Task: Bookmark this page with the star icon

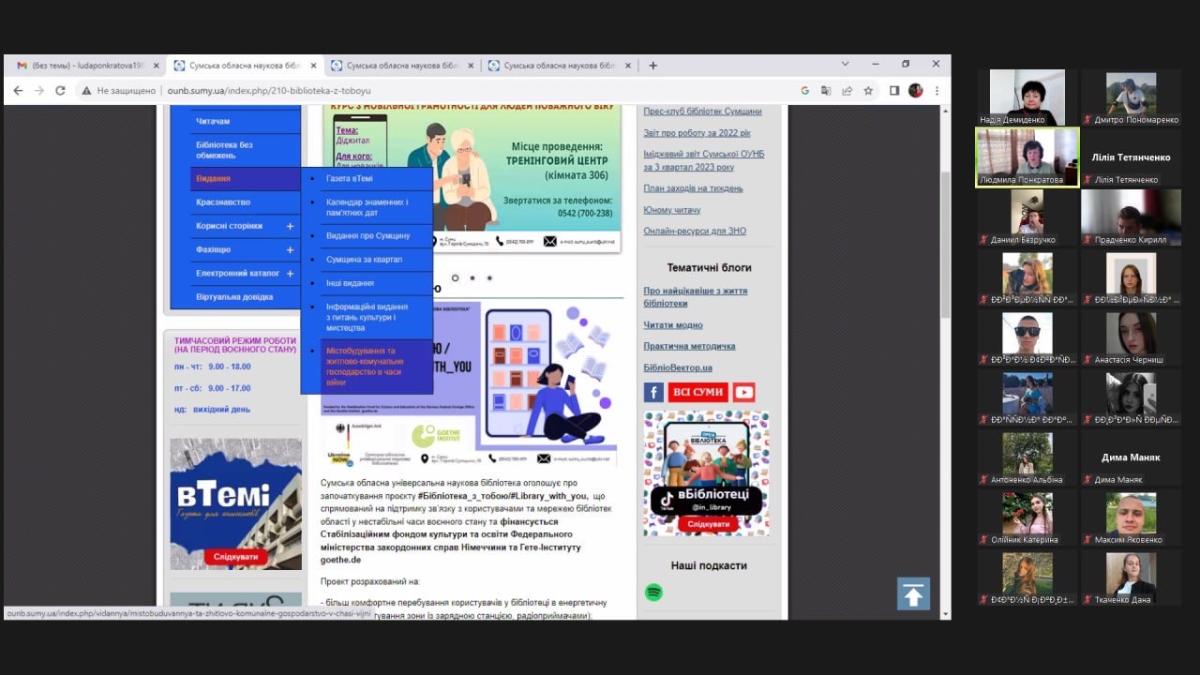Action: pyautogui.click(x=868, y=90)
